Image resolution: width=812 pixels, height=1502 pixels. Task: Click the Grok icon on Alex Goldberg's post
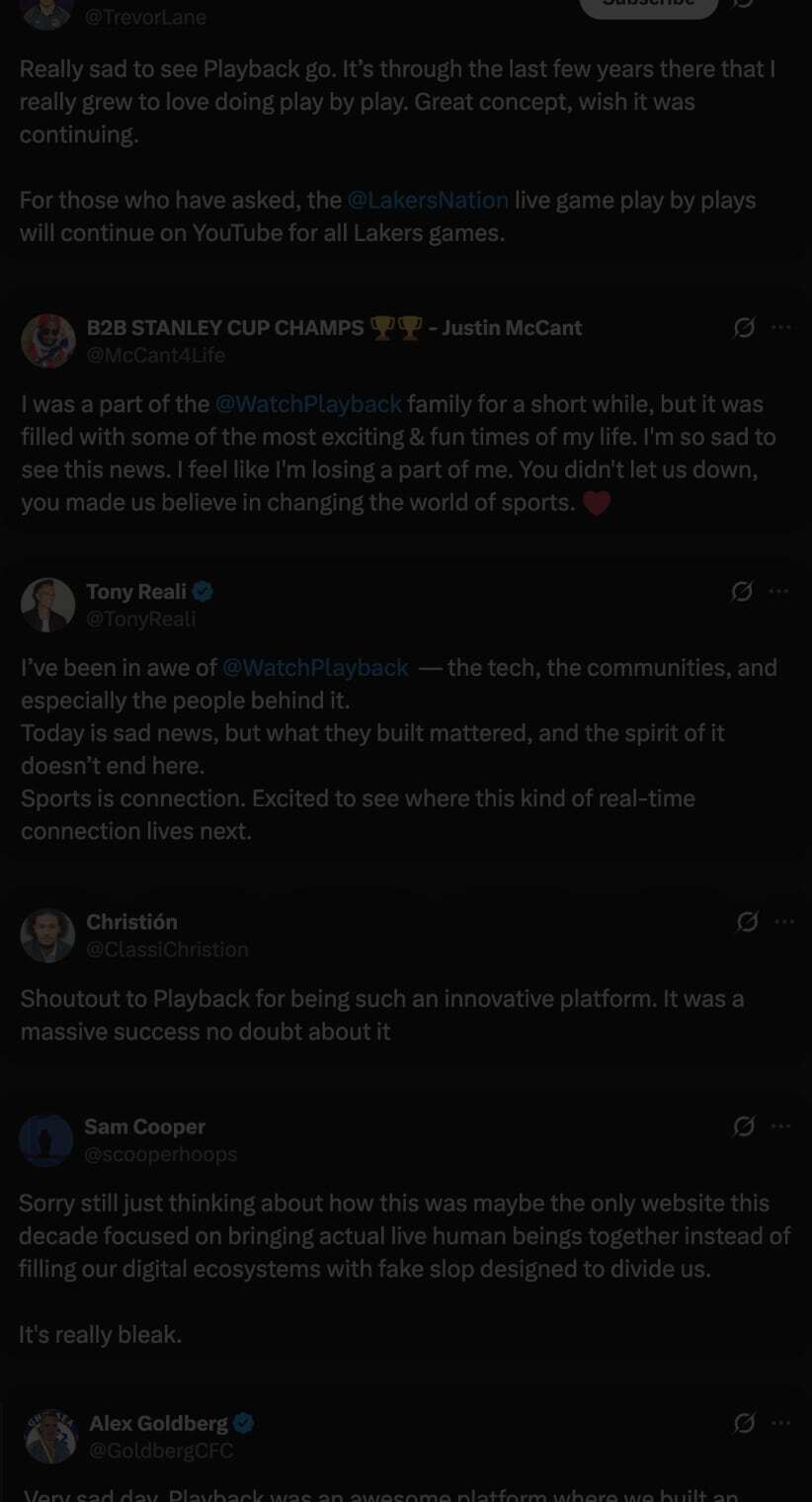click(x=744, y=1423)
